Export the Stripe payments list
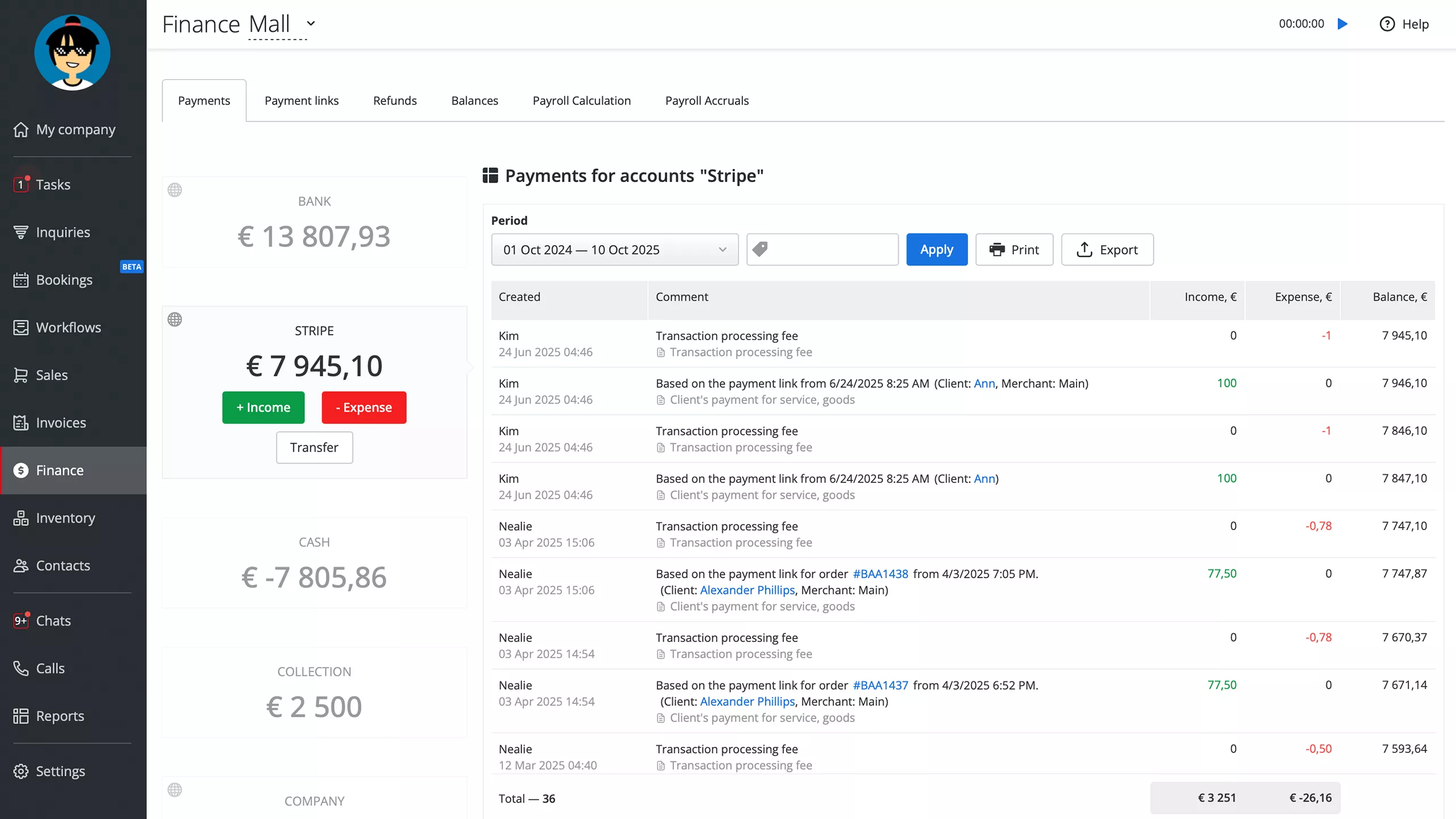This screenshot has width=1456, height=819. click(x=1107, y=250)
